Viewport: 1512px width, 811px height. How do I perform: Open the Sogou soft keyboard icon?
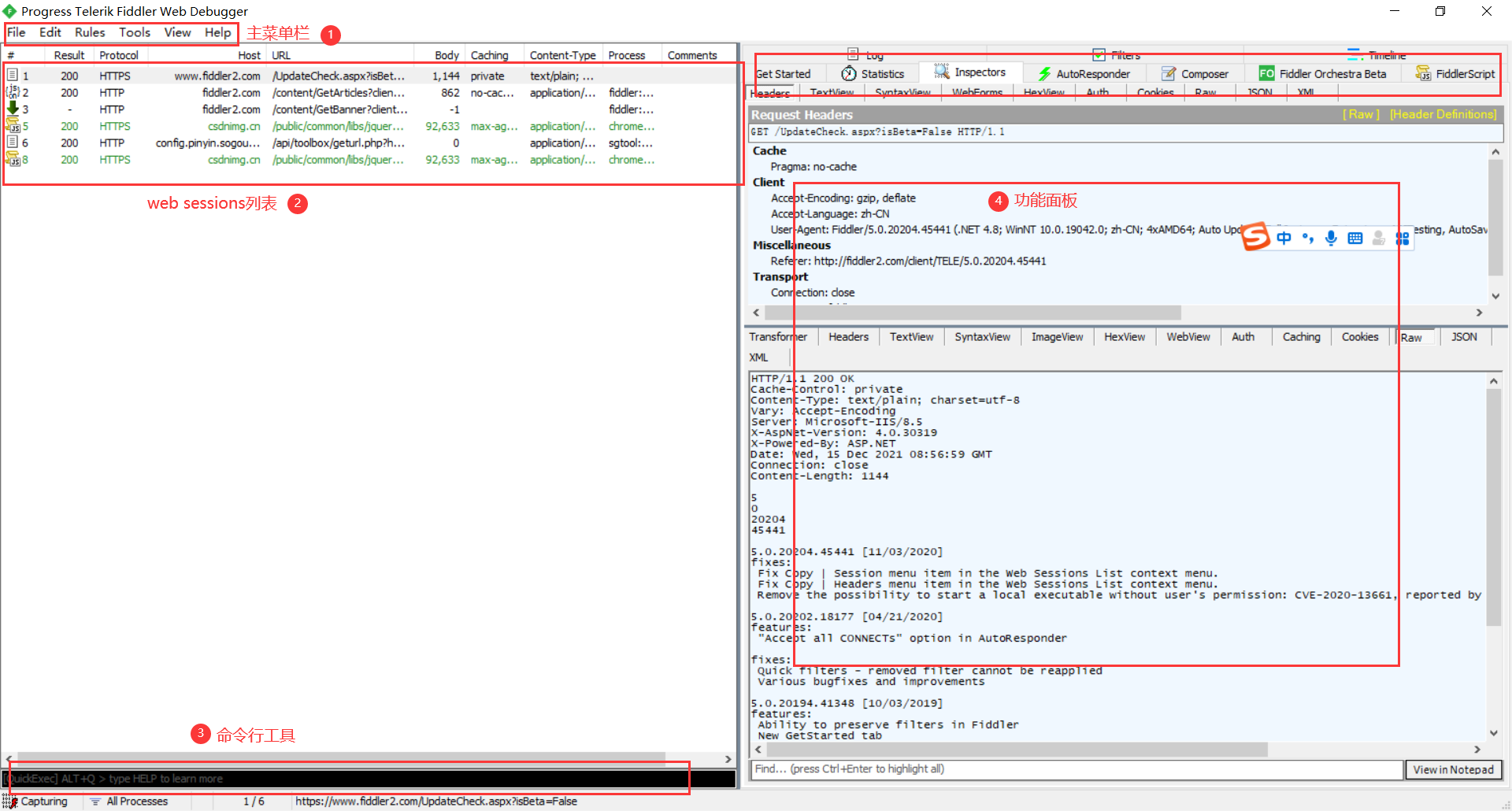coord(1355,238)
